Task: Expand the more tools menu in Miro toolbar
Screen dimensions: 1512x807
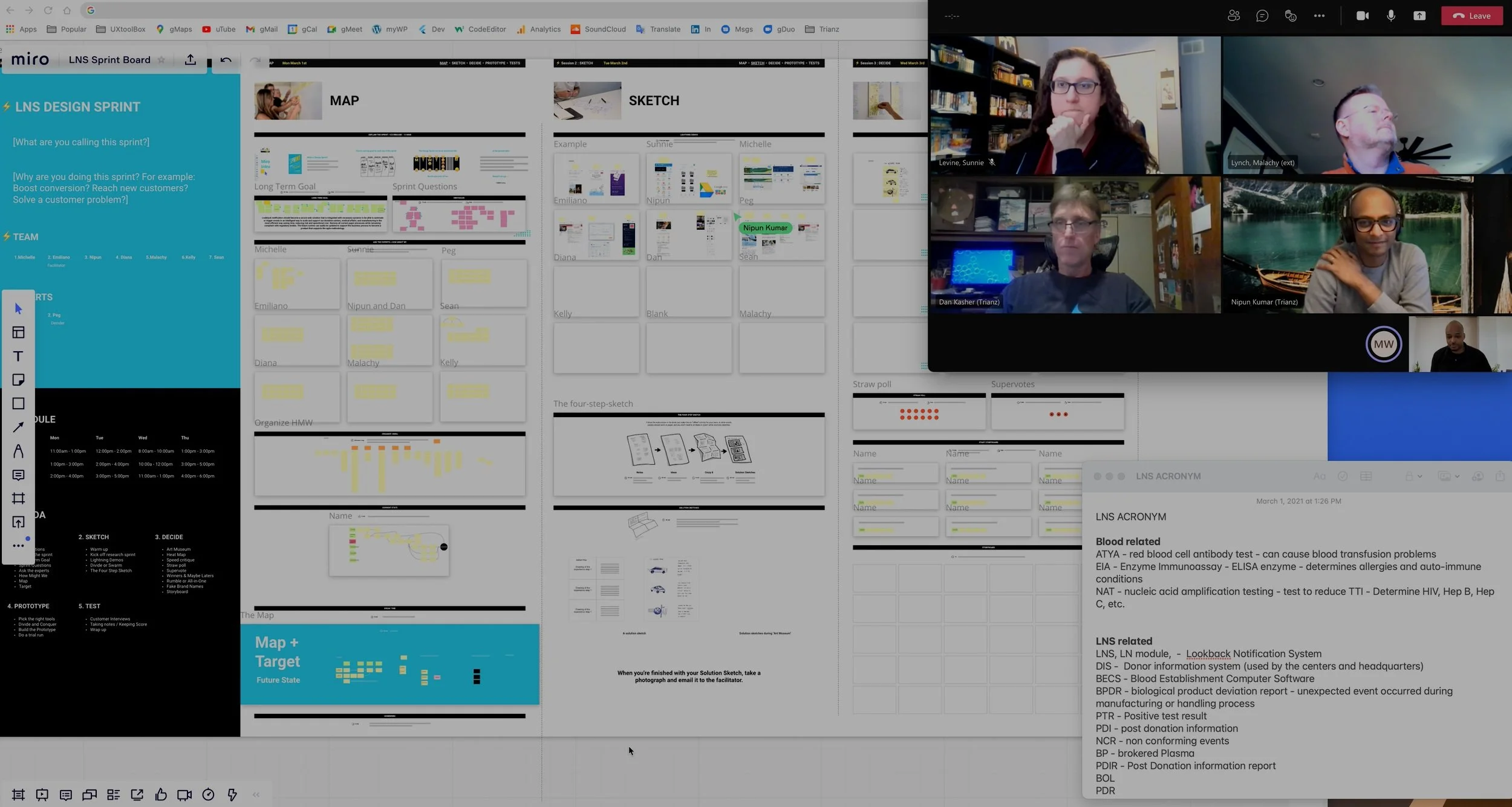Action: (18, 545)
